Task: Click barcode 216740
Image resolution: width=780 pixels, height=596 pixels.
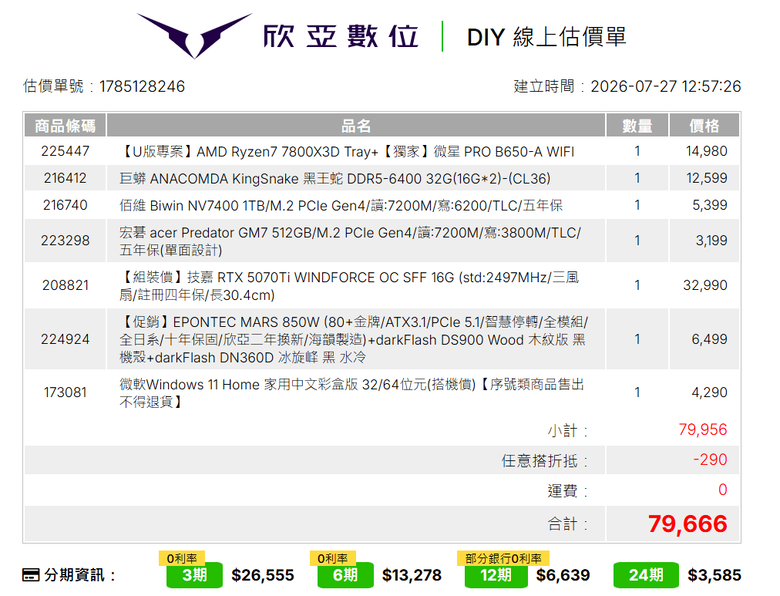Action: point(65,205)
